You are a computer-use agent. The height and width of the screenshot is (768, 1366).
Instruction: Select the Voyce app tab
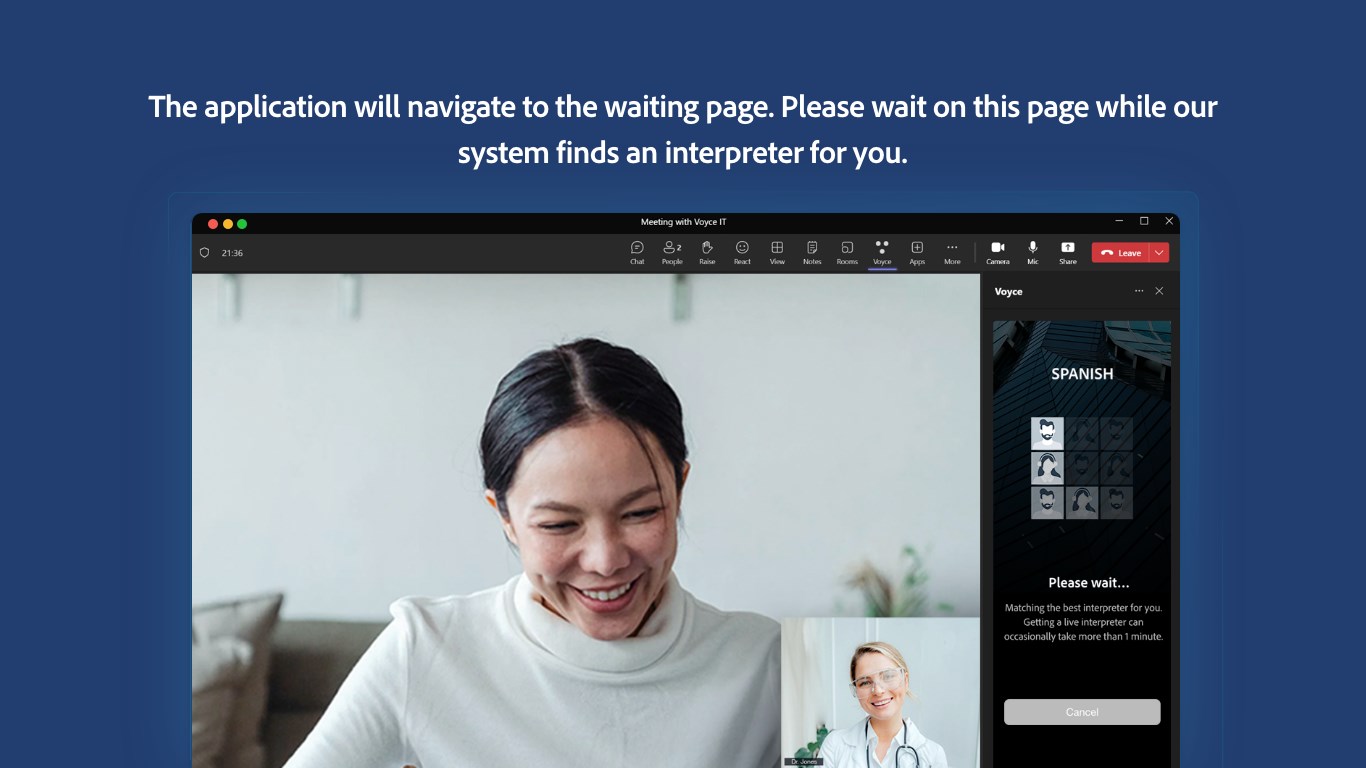[x=882, y=252]
